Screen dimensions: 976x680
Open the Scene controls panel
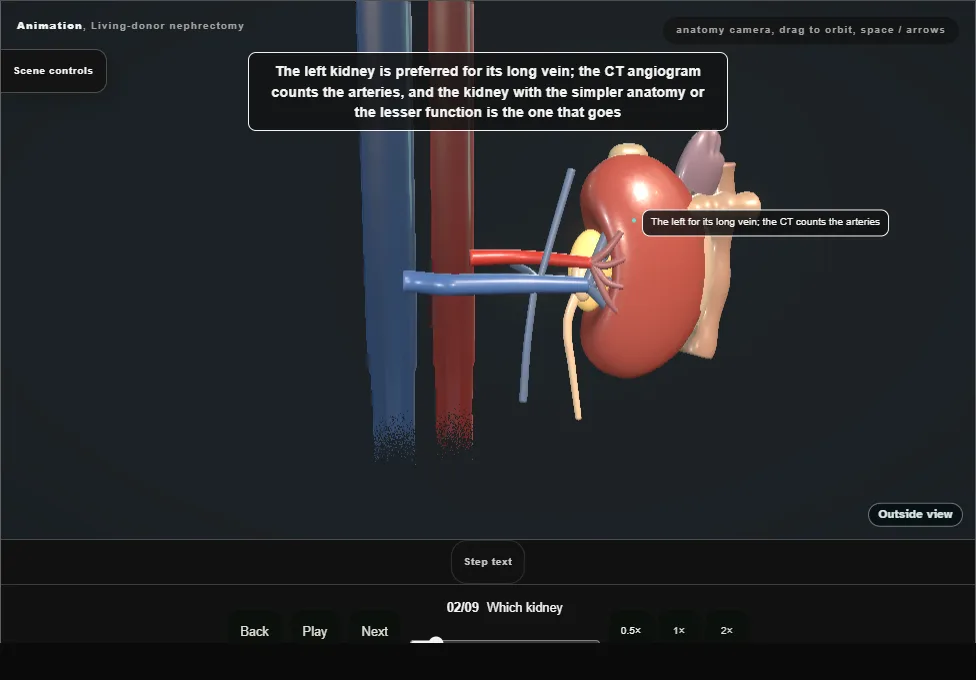click(x=54, y=71)
